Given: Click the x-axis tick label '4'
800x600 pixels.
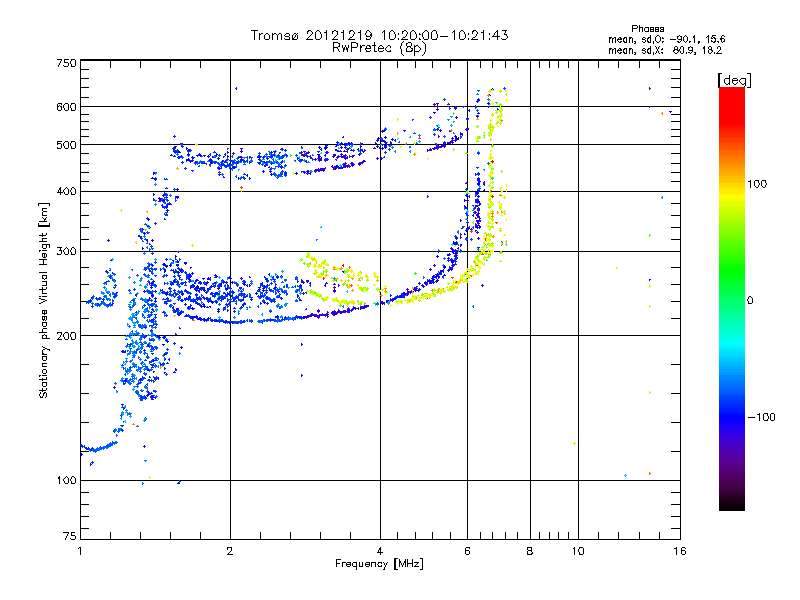Looking at the screenshot, I should (x=380, y=551).
